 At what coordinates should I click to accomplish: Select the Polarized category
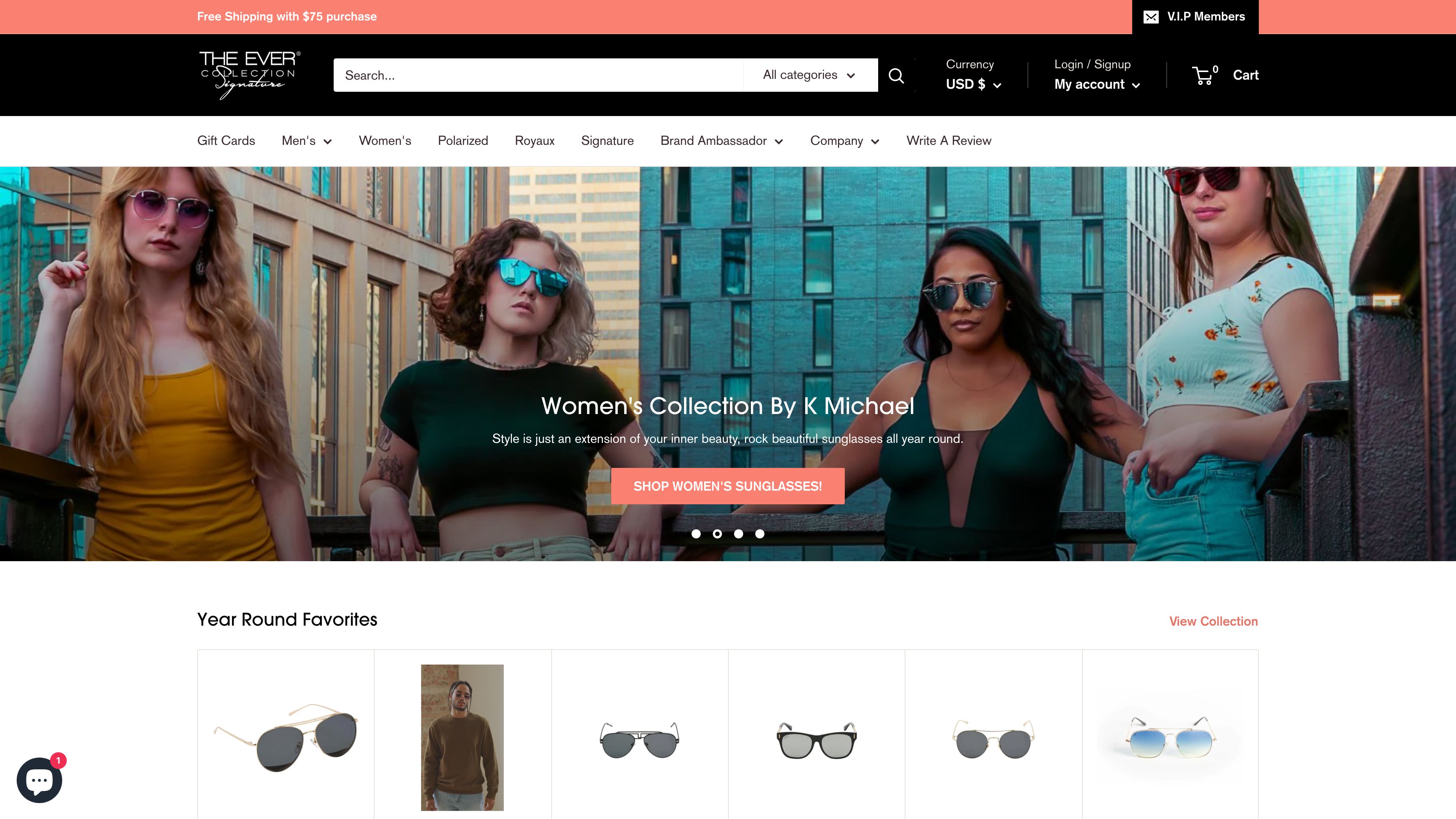(x=463, y=141)
